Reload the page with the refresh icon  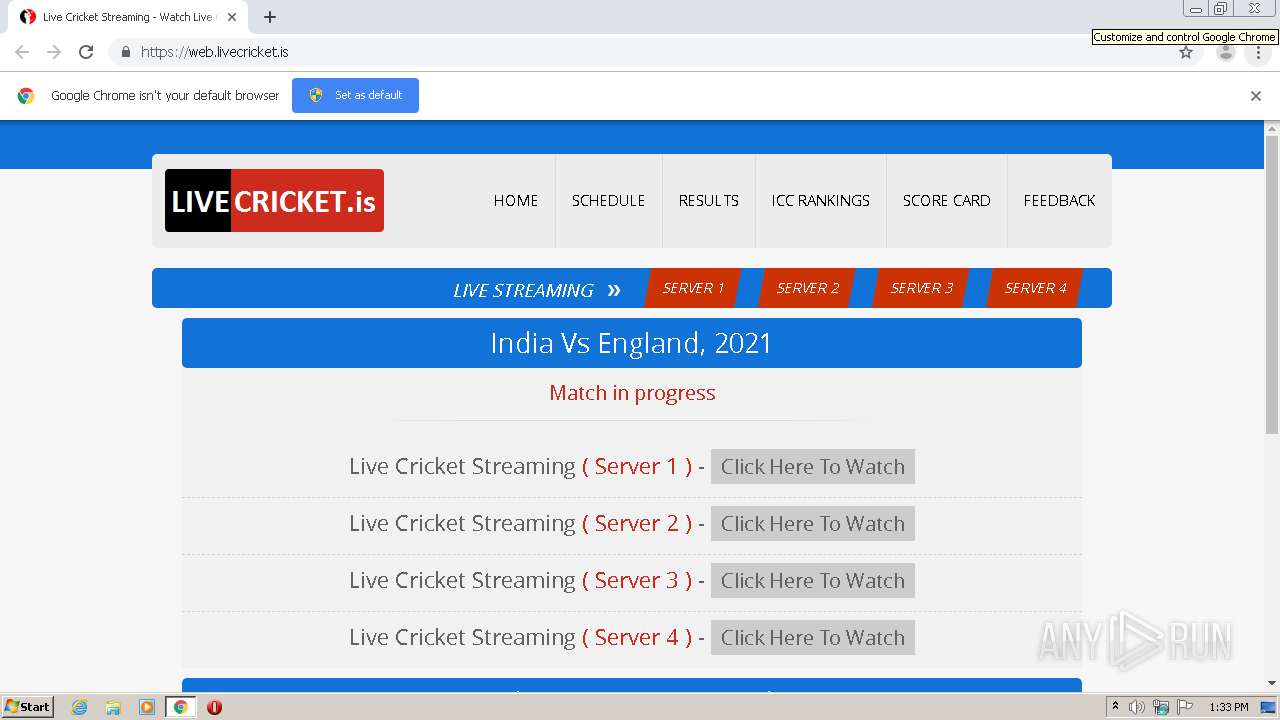coord(86,52)
